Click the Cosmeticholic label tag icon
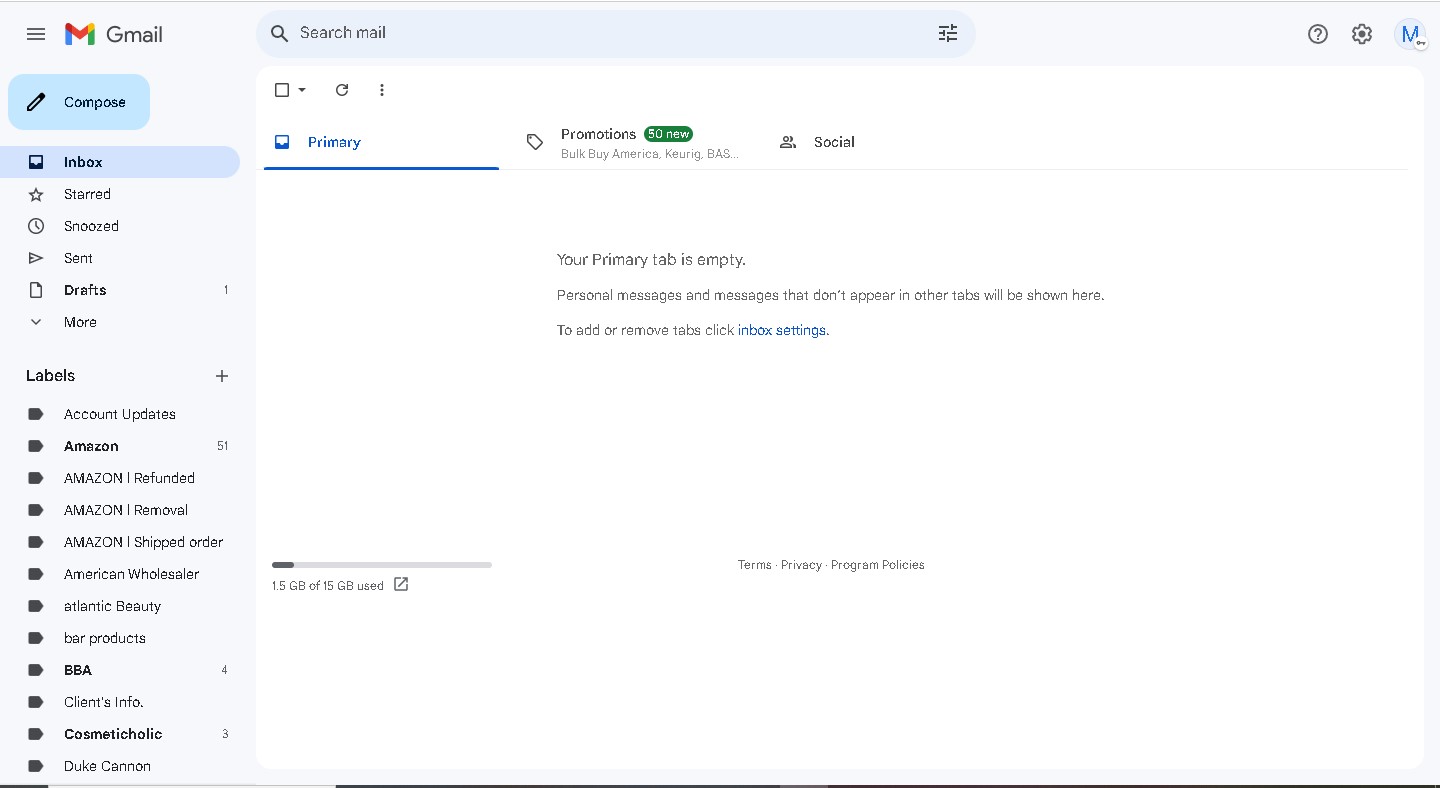This screenshot has width=1440, height=788. click(x=36, y=734)
